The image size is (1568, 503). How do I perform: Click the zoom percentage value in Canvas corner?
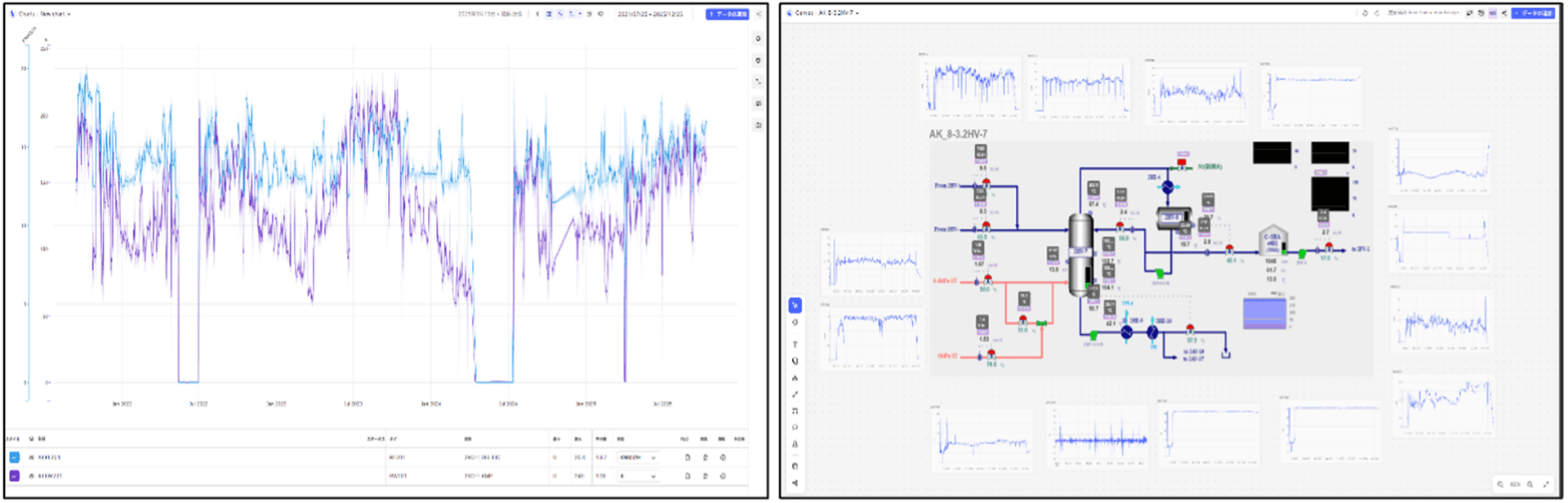1515,484
